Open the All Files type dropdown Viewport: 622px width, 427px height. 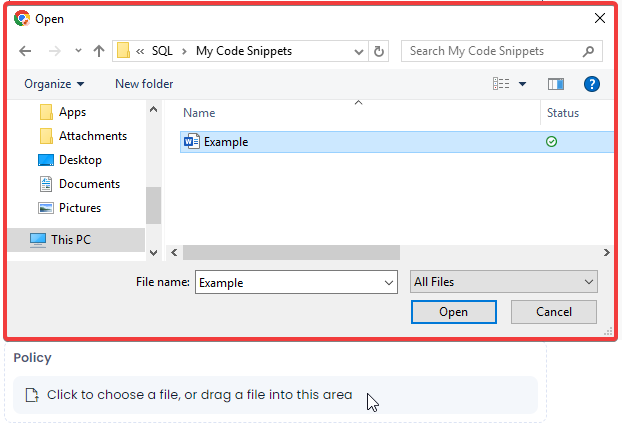click(503, 282)
